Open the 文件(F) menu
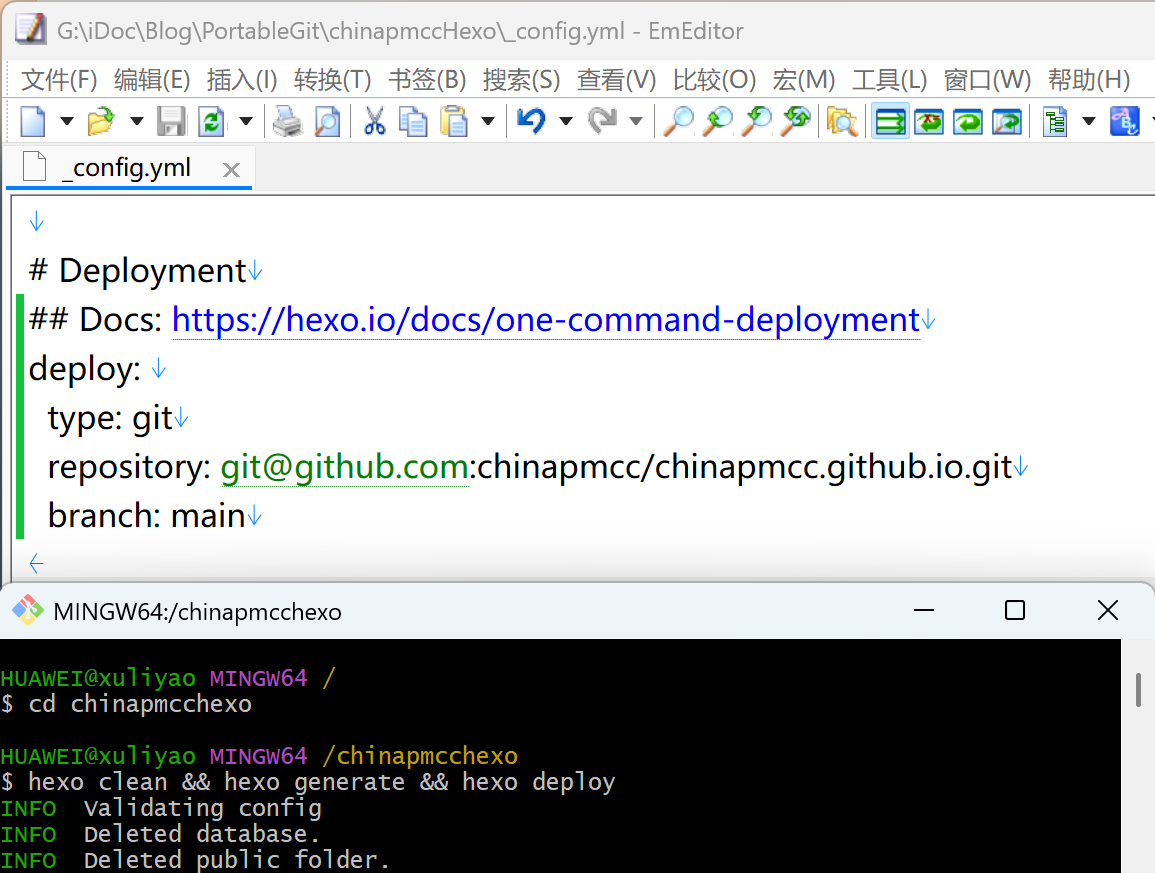This screenshot has height=873, width=1155. 59,80
